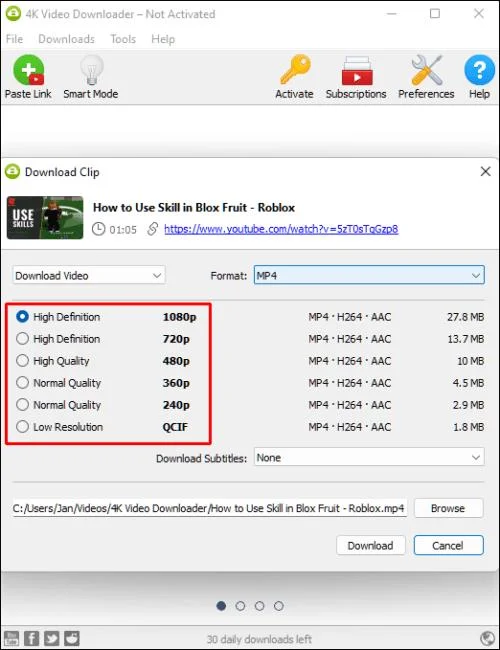The width and height of the screenshot is (500, 650).
Task: Select High Definition 720p option
Action: coord(22,339)
